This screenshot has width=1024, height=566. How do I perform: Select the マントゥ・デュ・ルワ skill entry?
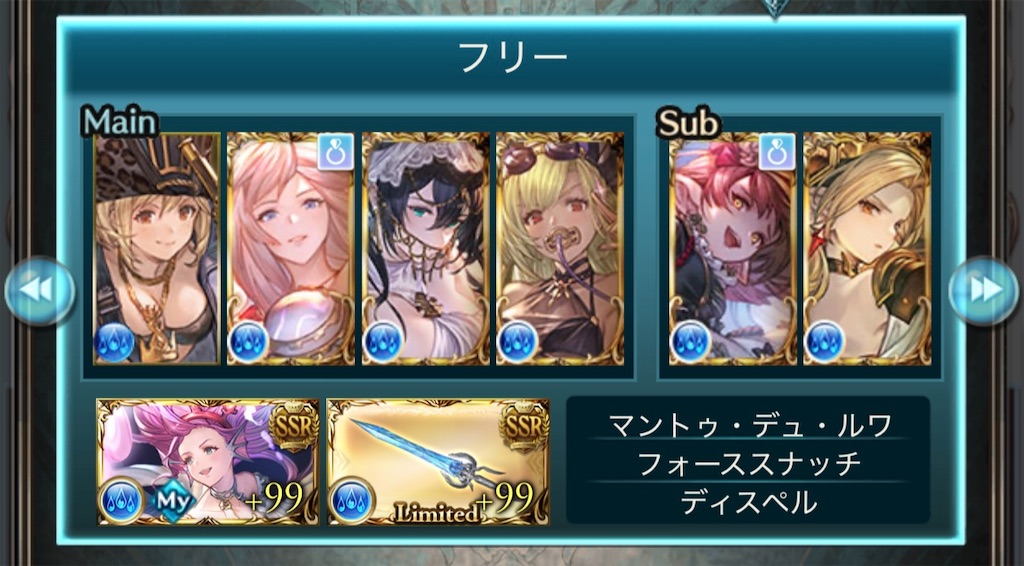pyautogui.click(x=748, y=425)
